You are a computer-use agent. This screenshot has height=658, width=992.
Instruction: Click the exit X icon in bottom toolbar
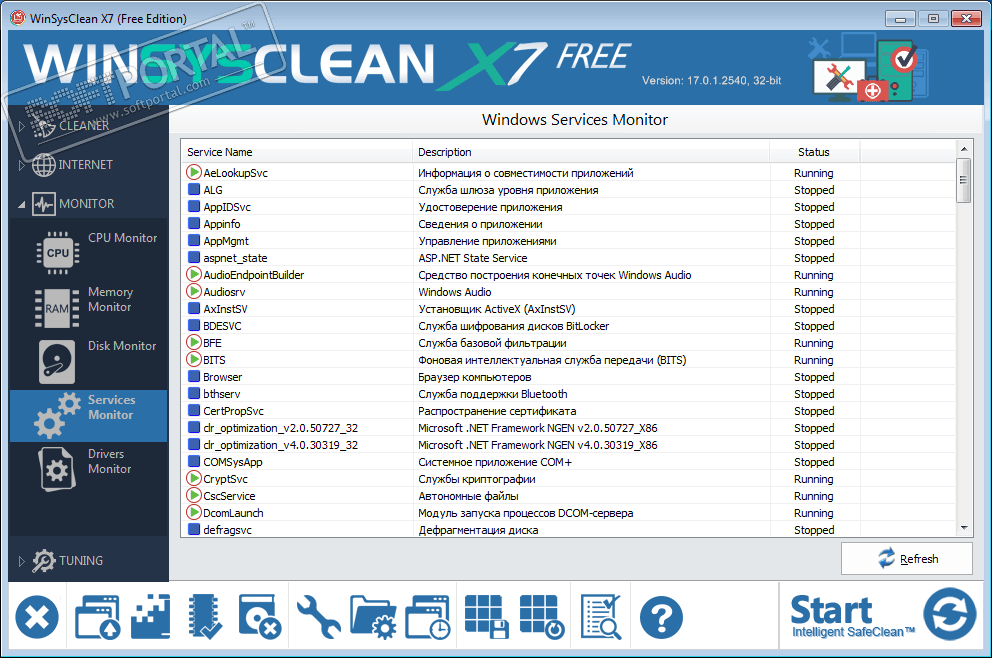click(37, 617)
